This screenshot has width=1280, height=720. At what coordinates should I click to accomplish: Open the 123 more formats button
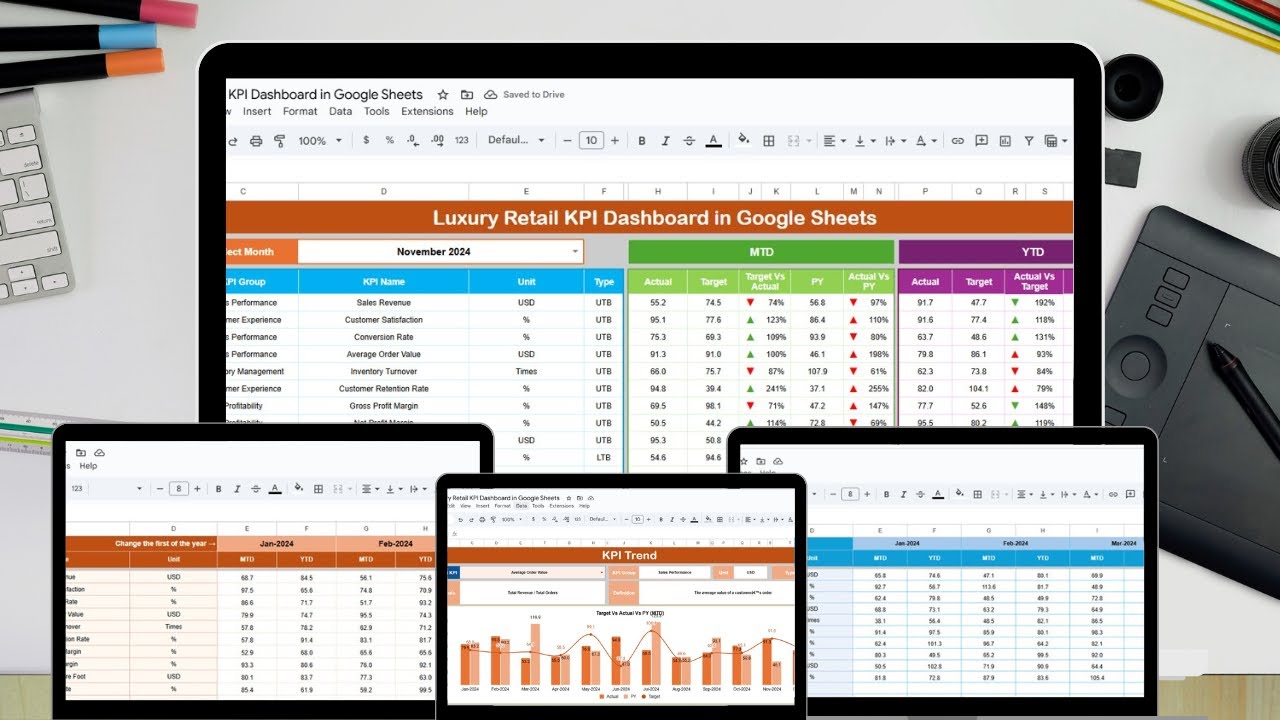[x=461, y=141]
